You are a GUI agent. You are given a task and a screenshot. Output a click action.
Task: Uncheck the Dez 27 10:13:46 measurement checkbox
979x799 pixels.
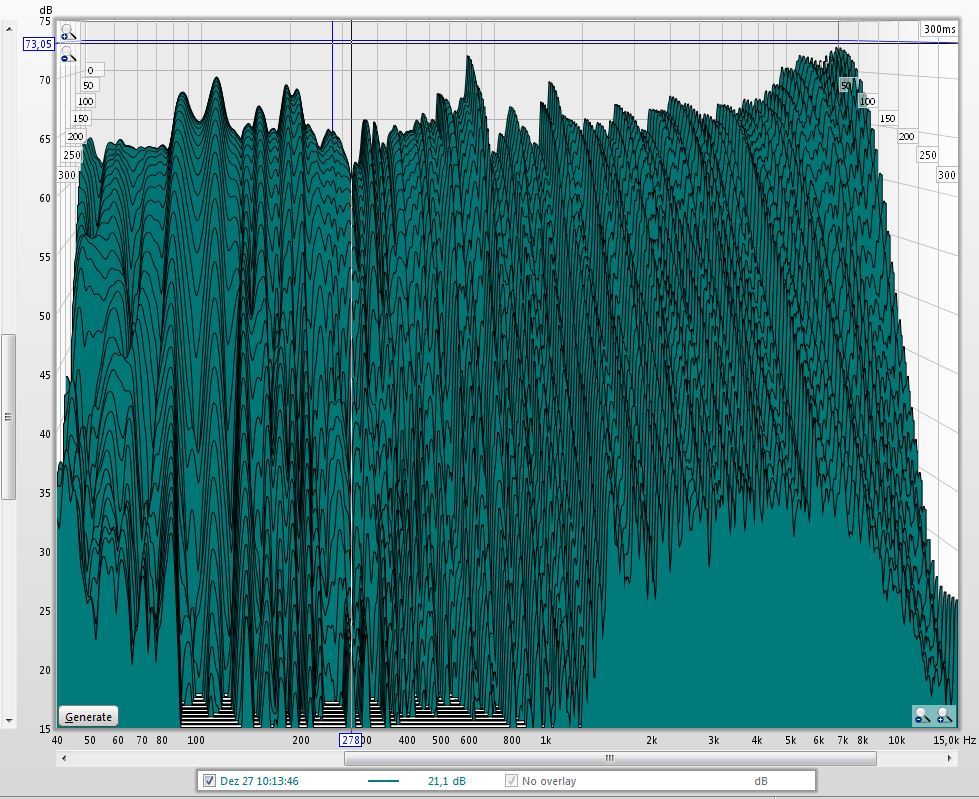(x=209, y=781)
